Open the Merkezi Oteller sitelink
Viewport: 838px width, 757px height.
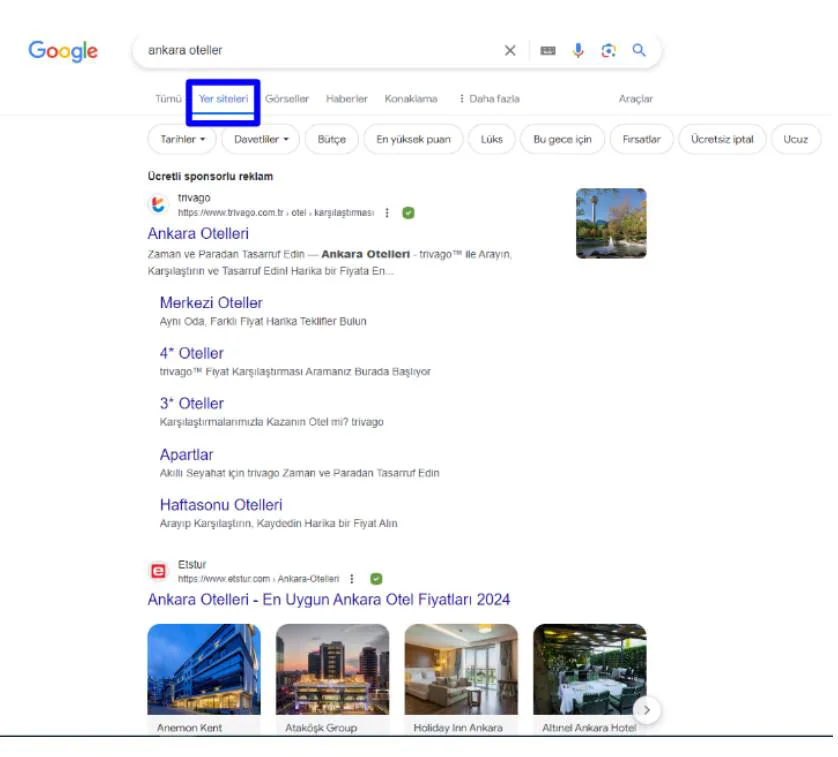pos(211,303)
